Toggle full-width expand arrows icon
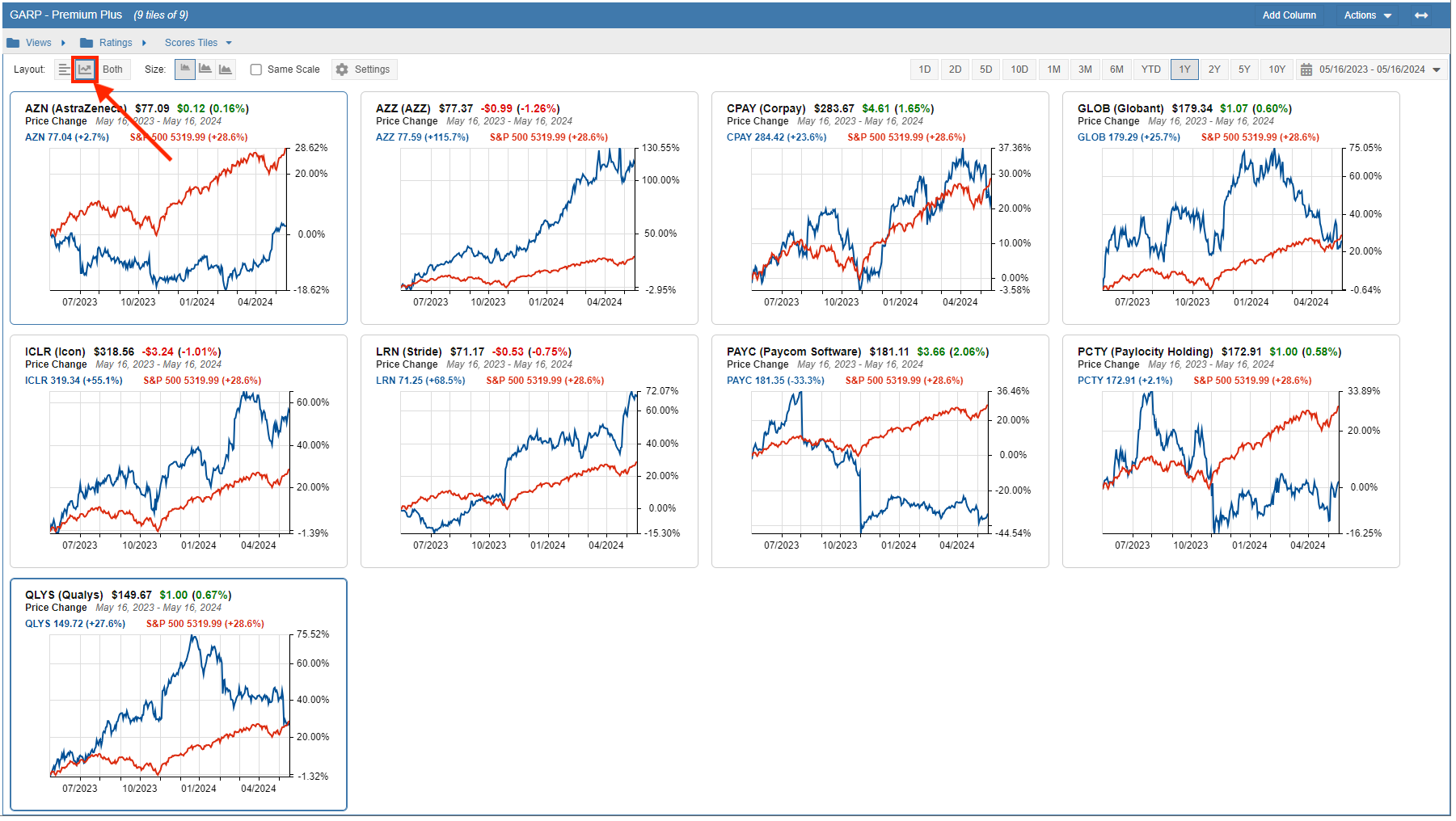 click(1421, 15)
